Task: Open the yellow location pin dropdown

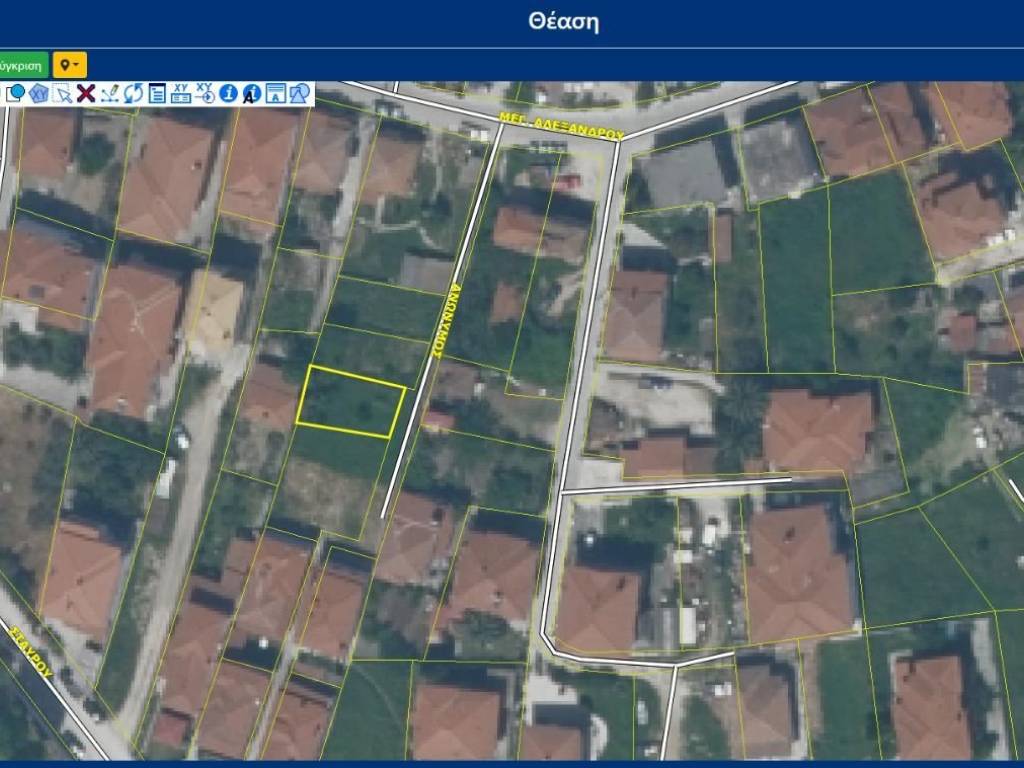Action: 70,65
